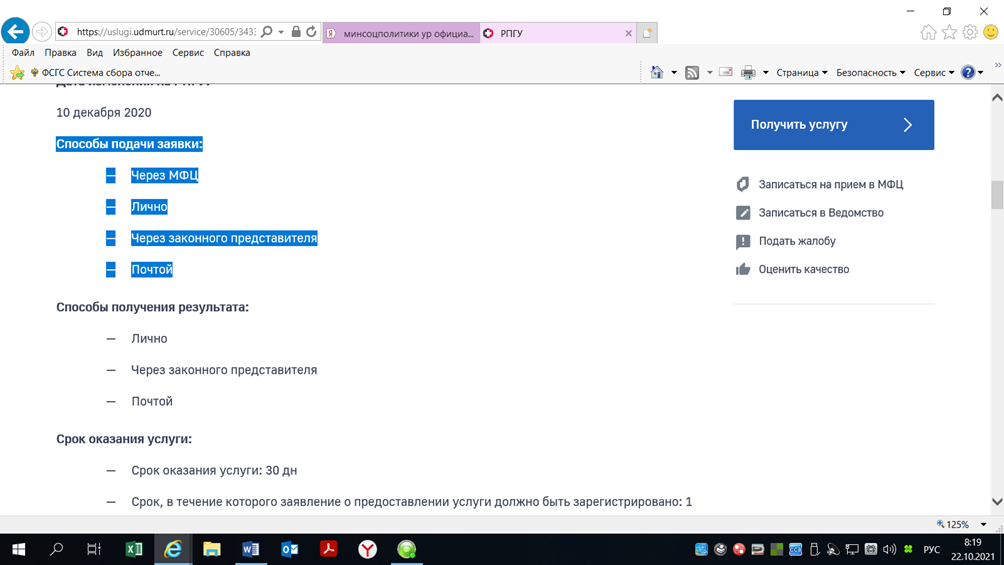
Task: Open the favorites star icon
Action: pyautogui.click(x=949, y=33)
